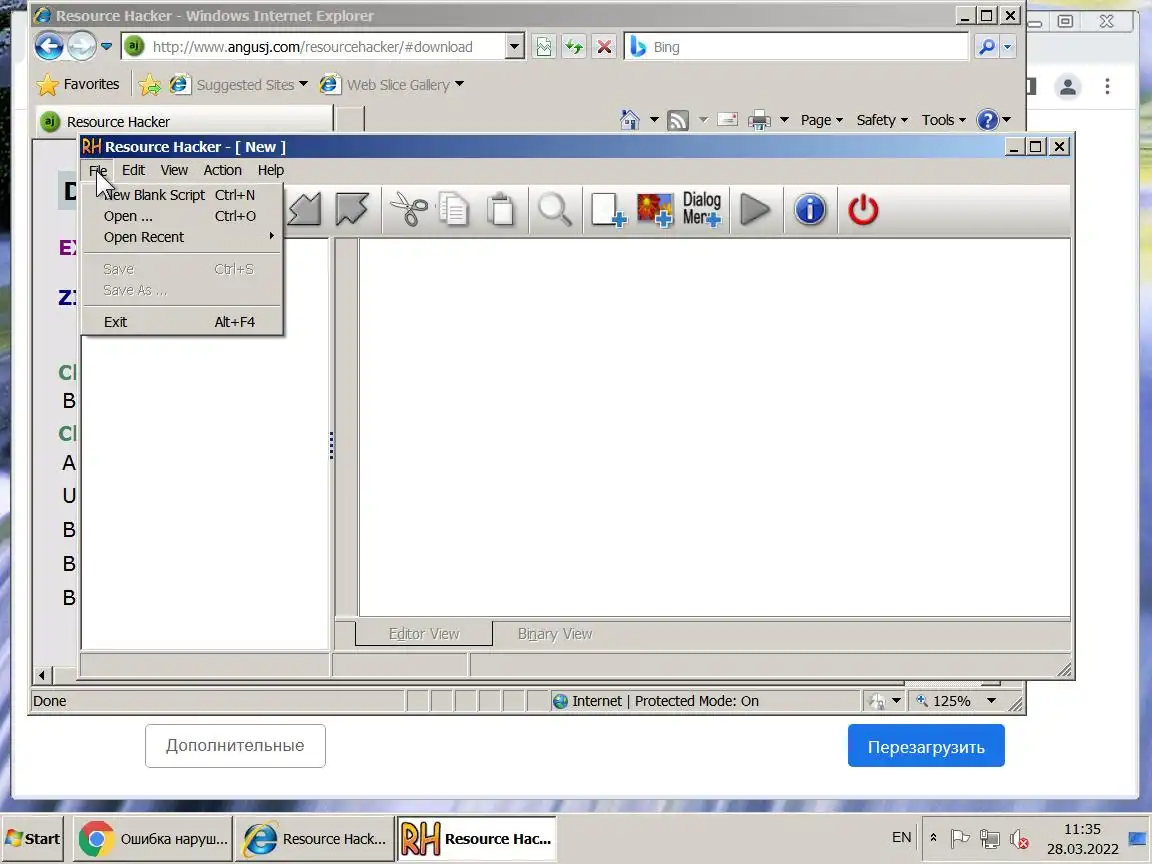Click the muted volume tray icon
Viewport: 1152px width, 864px height.
tap(1019, 838)
